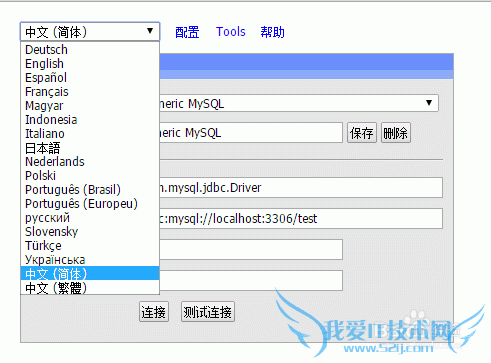Select Deutsch from the language list
This screenshot has width=491, height=363.
pos(90,49)
